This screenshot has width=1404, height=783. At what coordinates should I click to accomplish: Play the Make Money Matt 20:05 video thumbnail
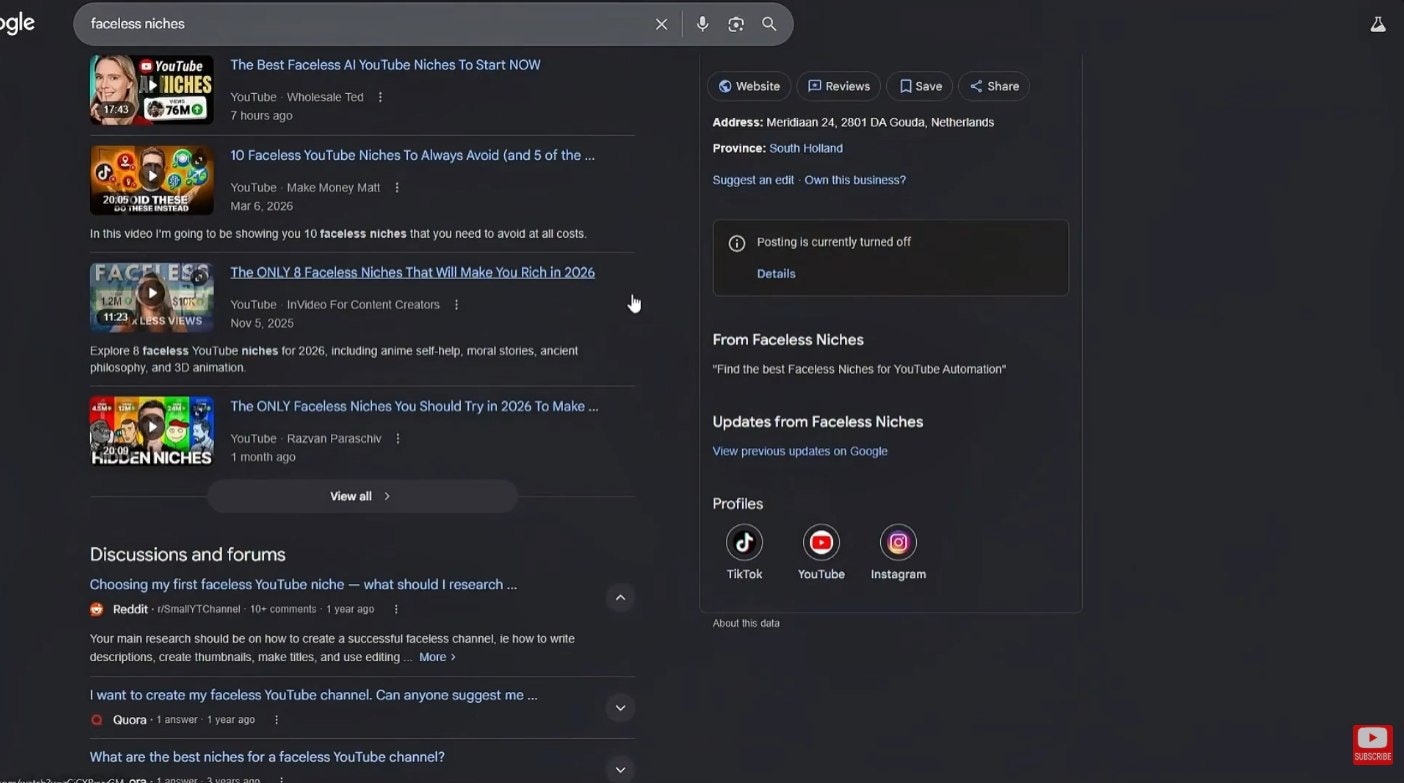click(152, 180)
